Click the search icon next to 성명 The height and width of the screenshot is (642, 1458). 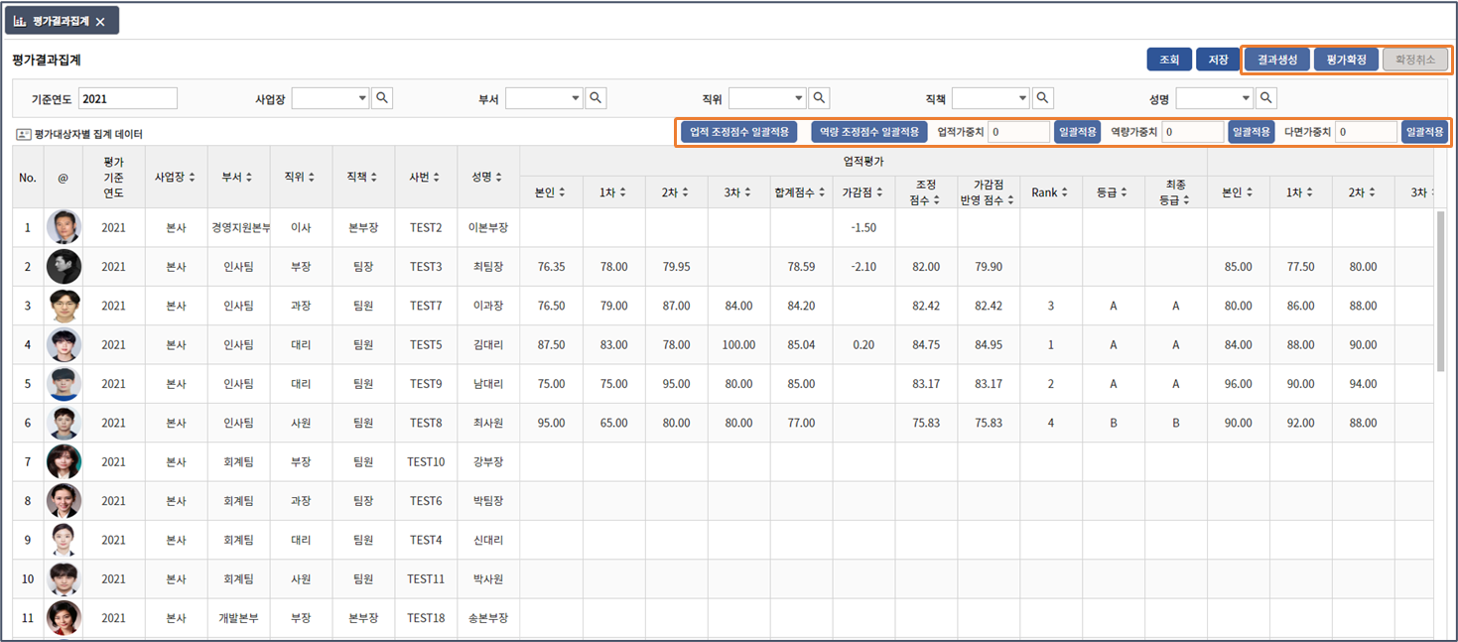tap(1266, 98)
